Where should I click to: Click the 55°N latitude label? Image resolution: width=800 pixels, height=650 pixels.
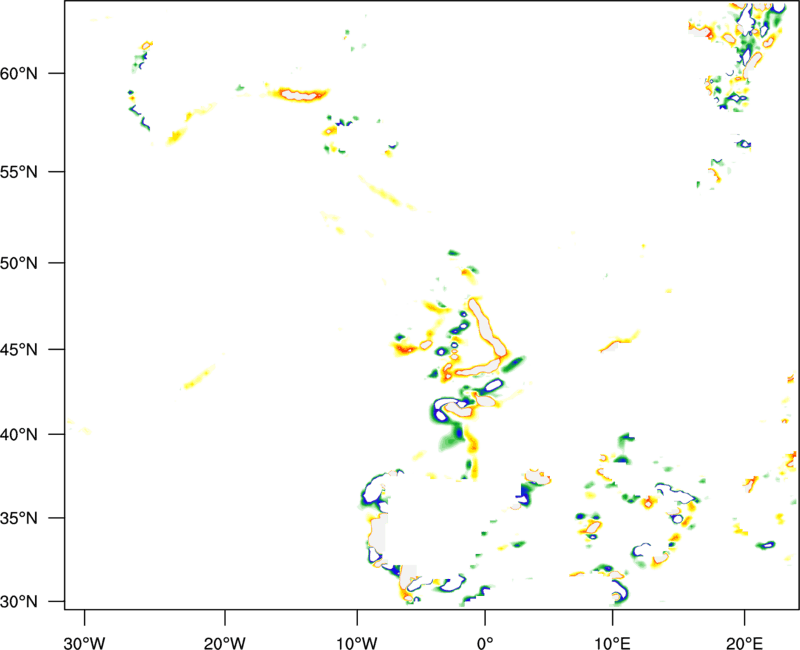tap(19, 171)
